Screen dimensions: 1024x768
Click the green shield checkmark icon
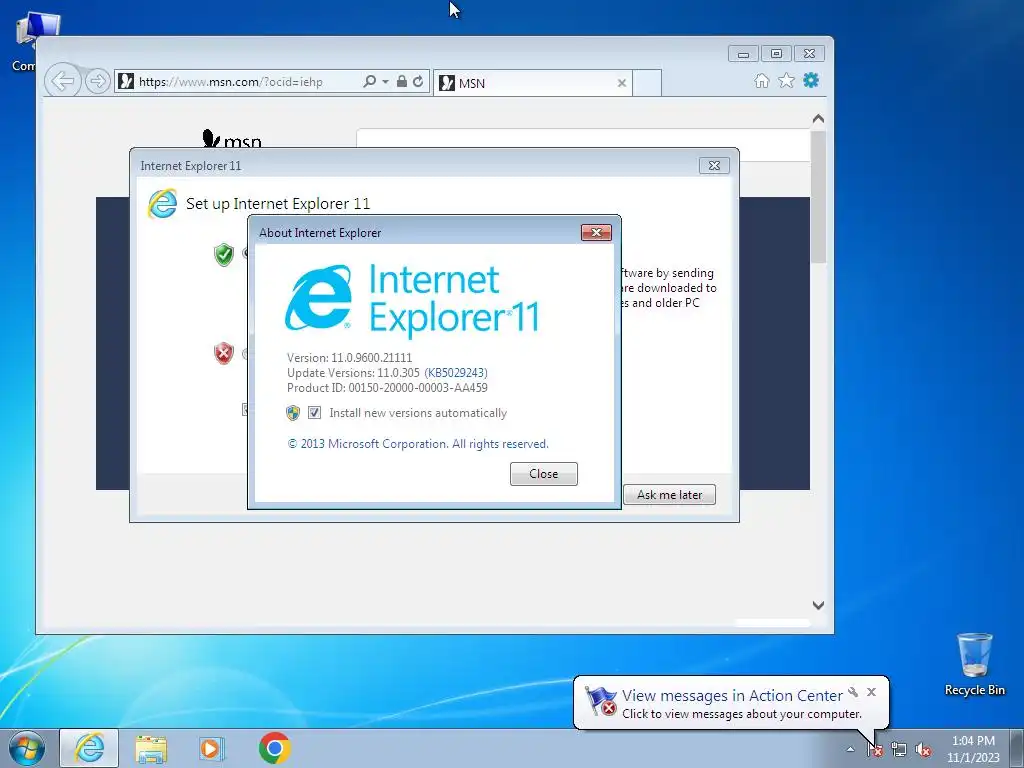[x=223, y=254]
